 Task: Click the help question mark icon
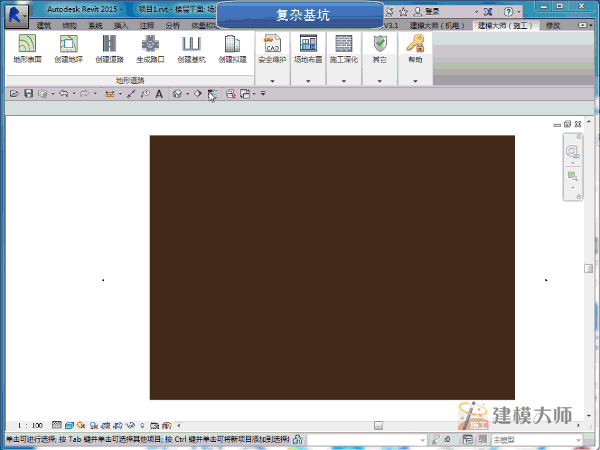pos(508,12)
